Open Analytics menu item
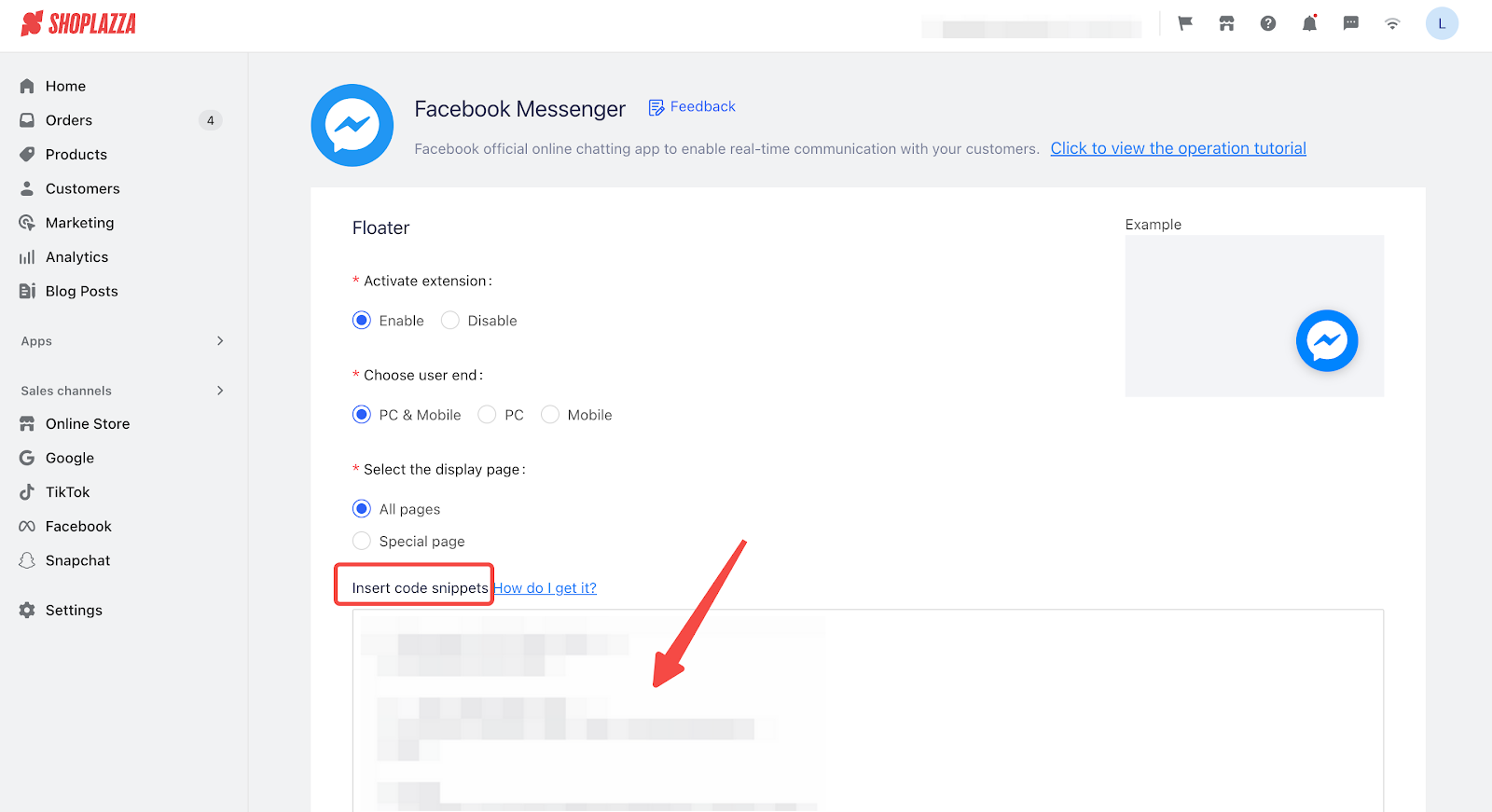 (77, 257)
